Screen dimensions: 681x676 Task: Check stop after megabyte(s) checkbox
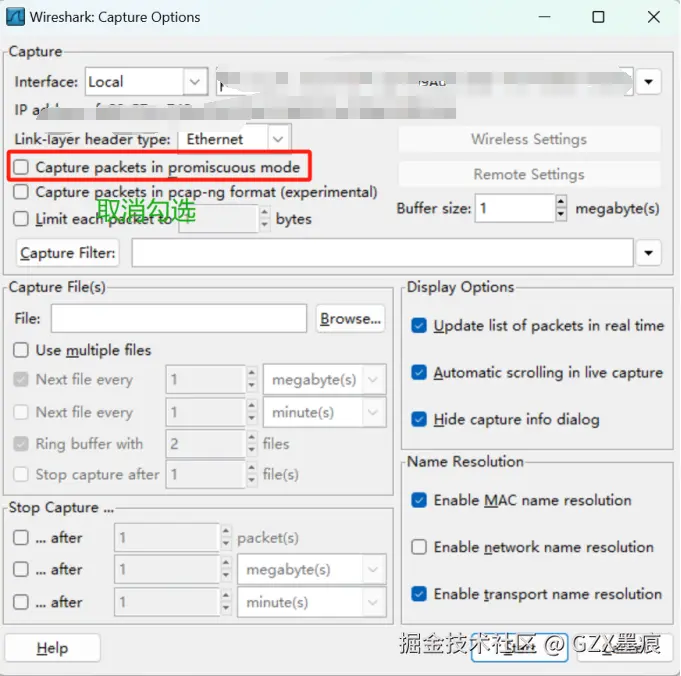click(x=21, y=569)
